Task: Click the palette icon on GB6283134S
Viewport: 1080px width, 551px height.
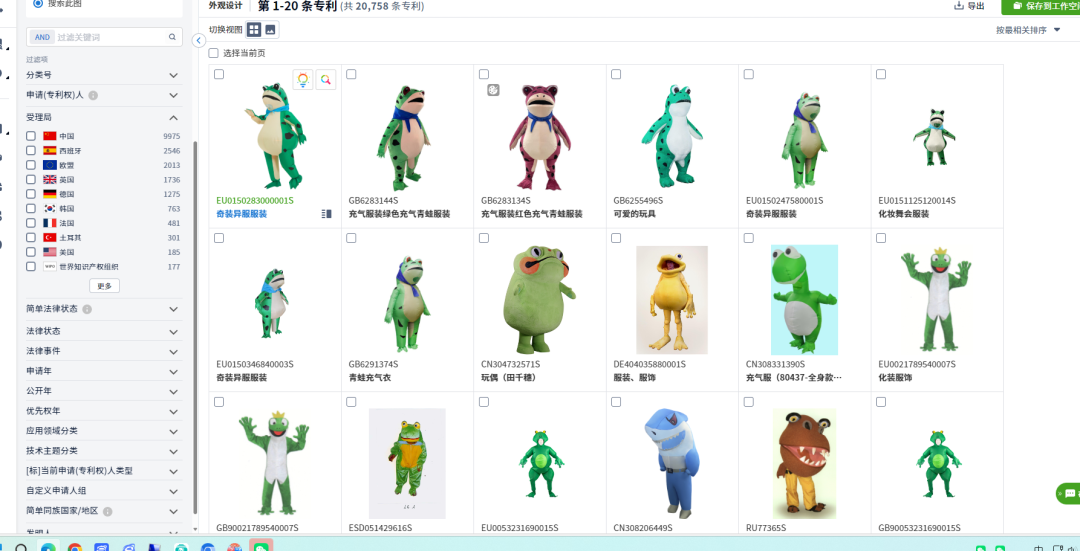Action: pyautogui.click(x=492, y=90)
